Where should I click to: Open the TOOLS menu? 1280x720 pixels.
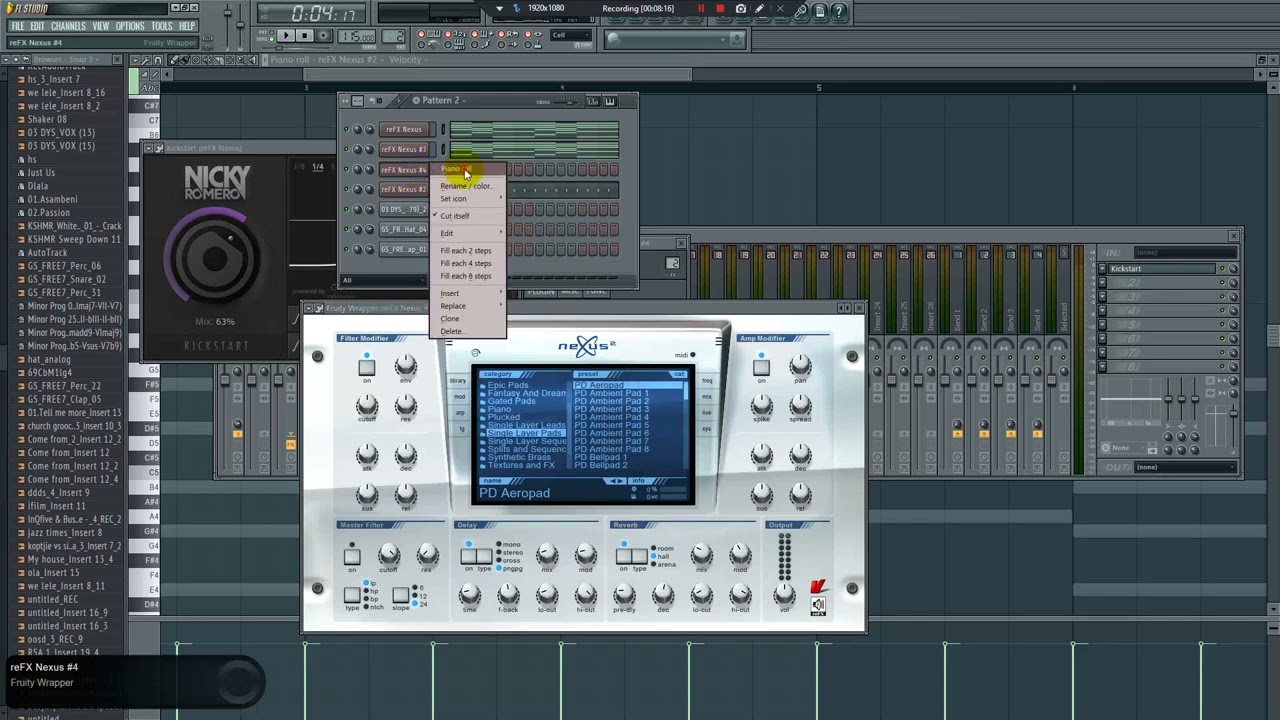point(162,26)
